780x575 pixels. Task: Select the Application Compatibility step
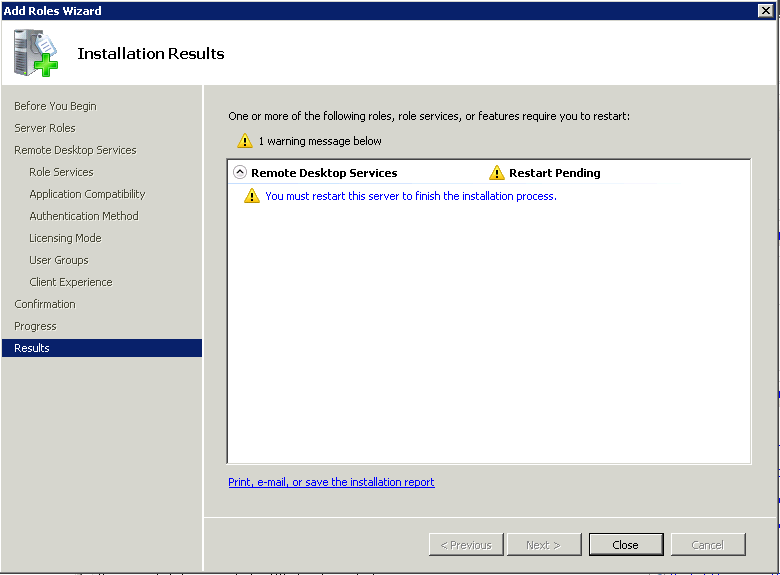(87, 194)
